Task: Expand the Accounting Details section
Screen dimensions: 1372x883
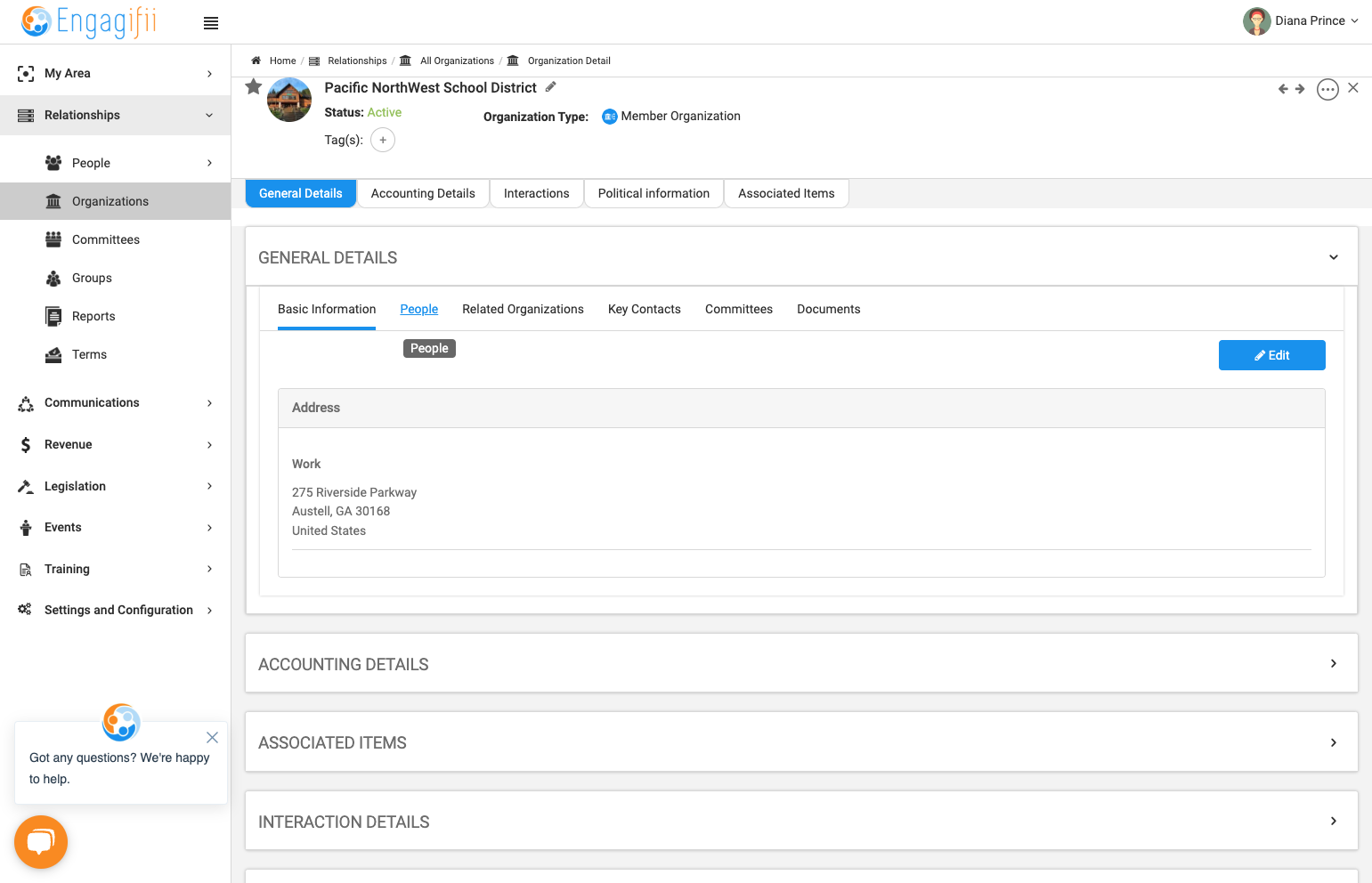Action: point(1334,663)
